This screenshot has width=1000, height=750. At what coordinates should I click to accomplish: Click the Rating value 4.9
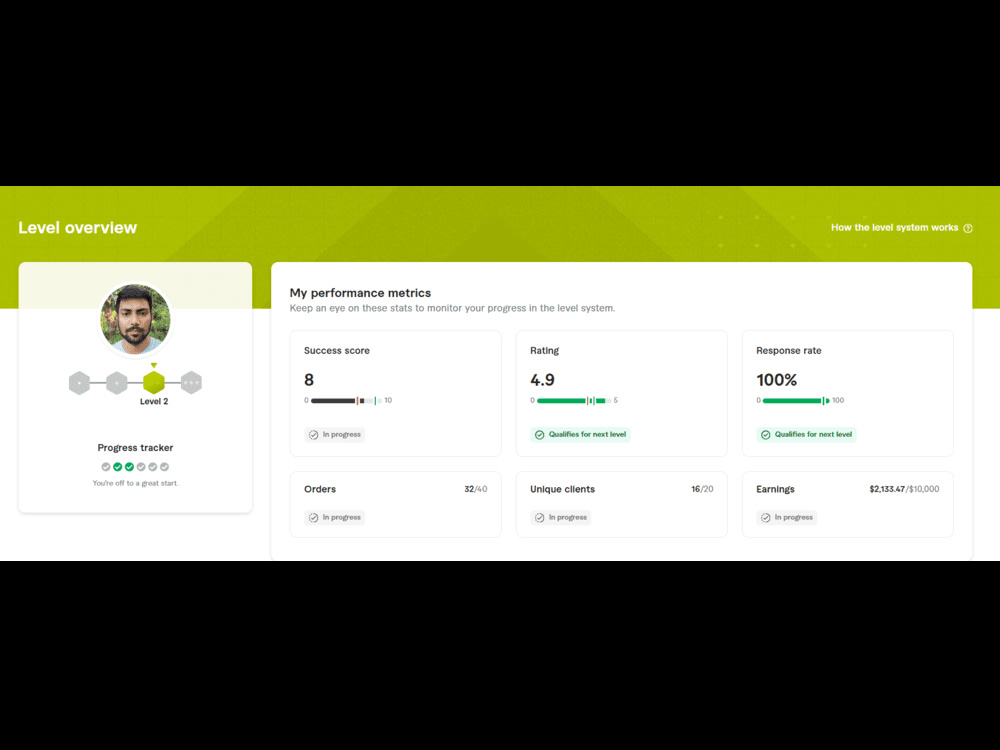point(542,380)
